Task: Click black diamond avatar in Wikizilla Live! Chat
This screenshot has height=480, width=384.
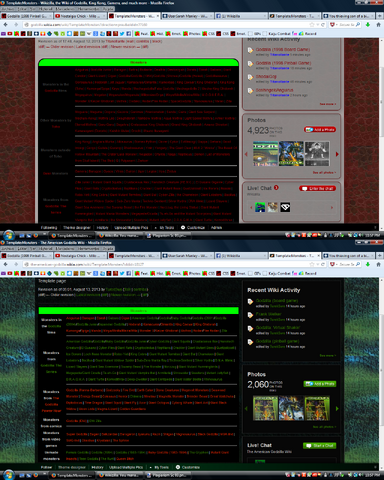Action: click(285, 207)
